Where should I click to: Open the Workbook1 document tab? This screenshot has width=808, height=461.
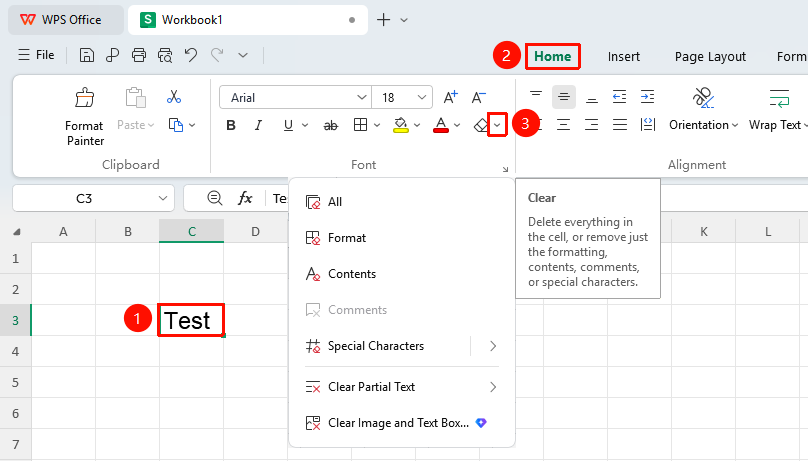(x=247, y=20)
